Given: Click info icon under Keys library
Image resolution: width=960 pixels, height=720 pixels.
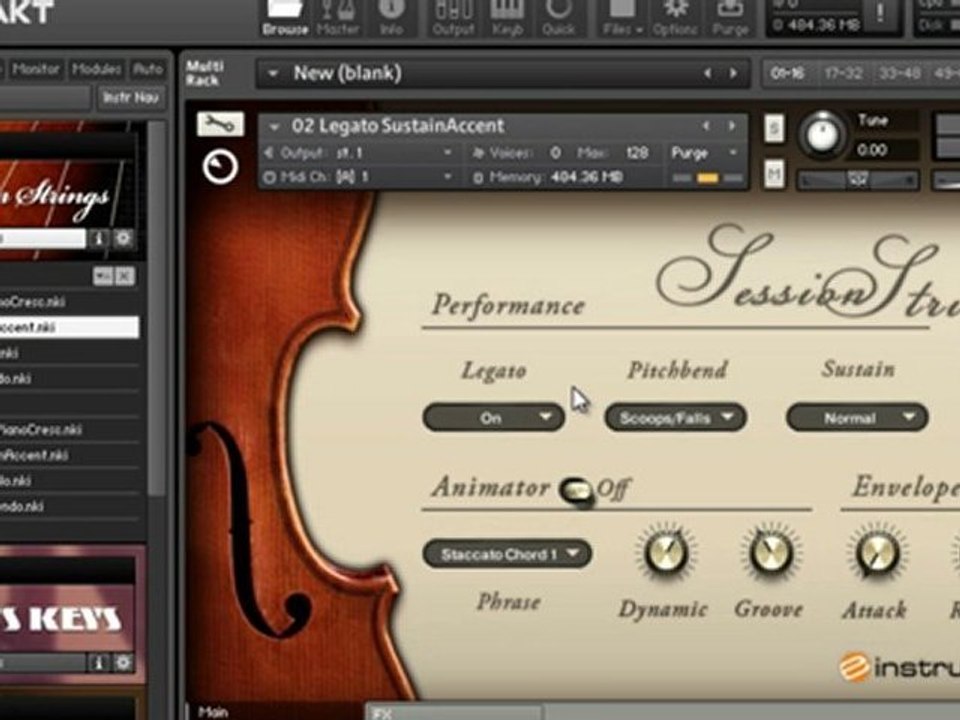Looking at the screenshot, I should pos(99,662).
